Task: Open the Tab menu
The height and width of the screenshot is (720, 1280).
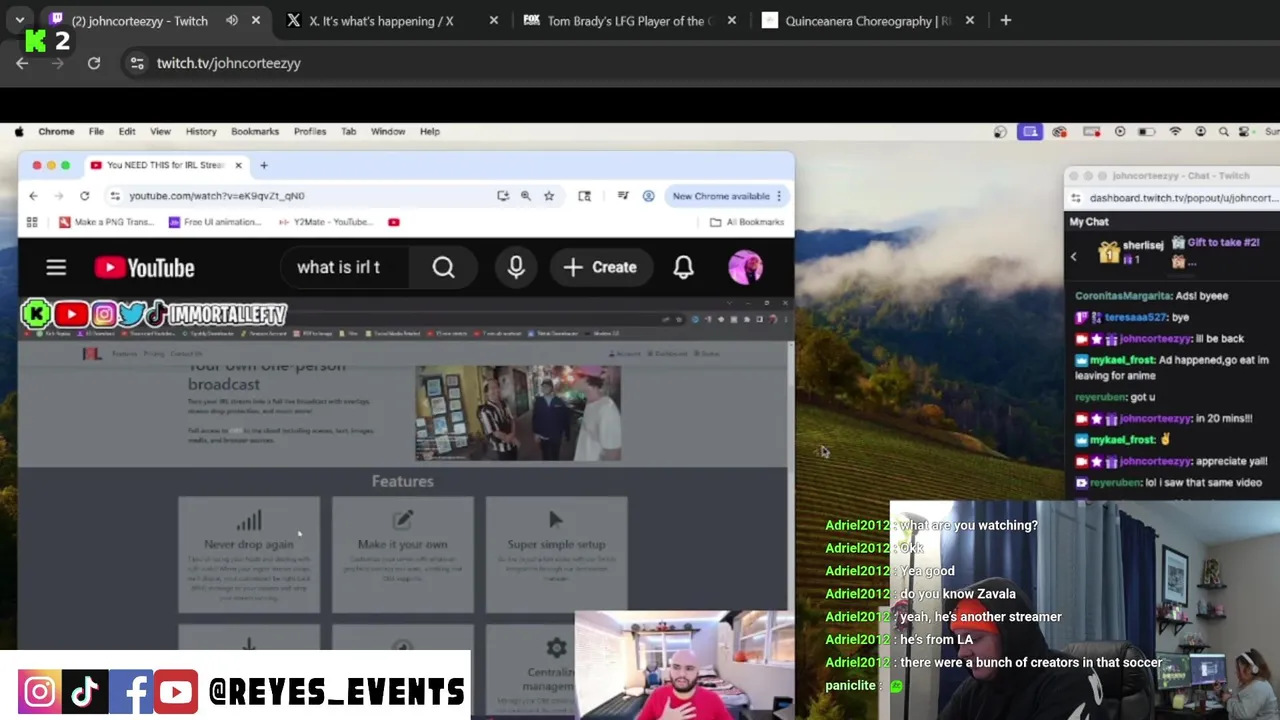Action: [348, 131]
